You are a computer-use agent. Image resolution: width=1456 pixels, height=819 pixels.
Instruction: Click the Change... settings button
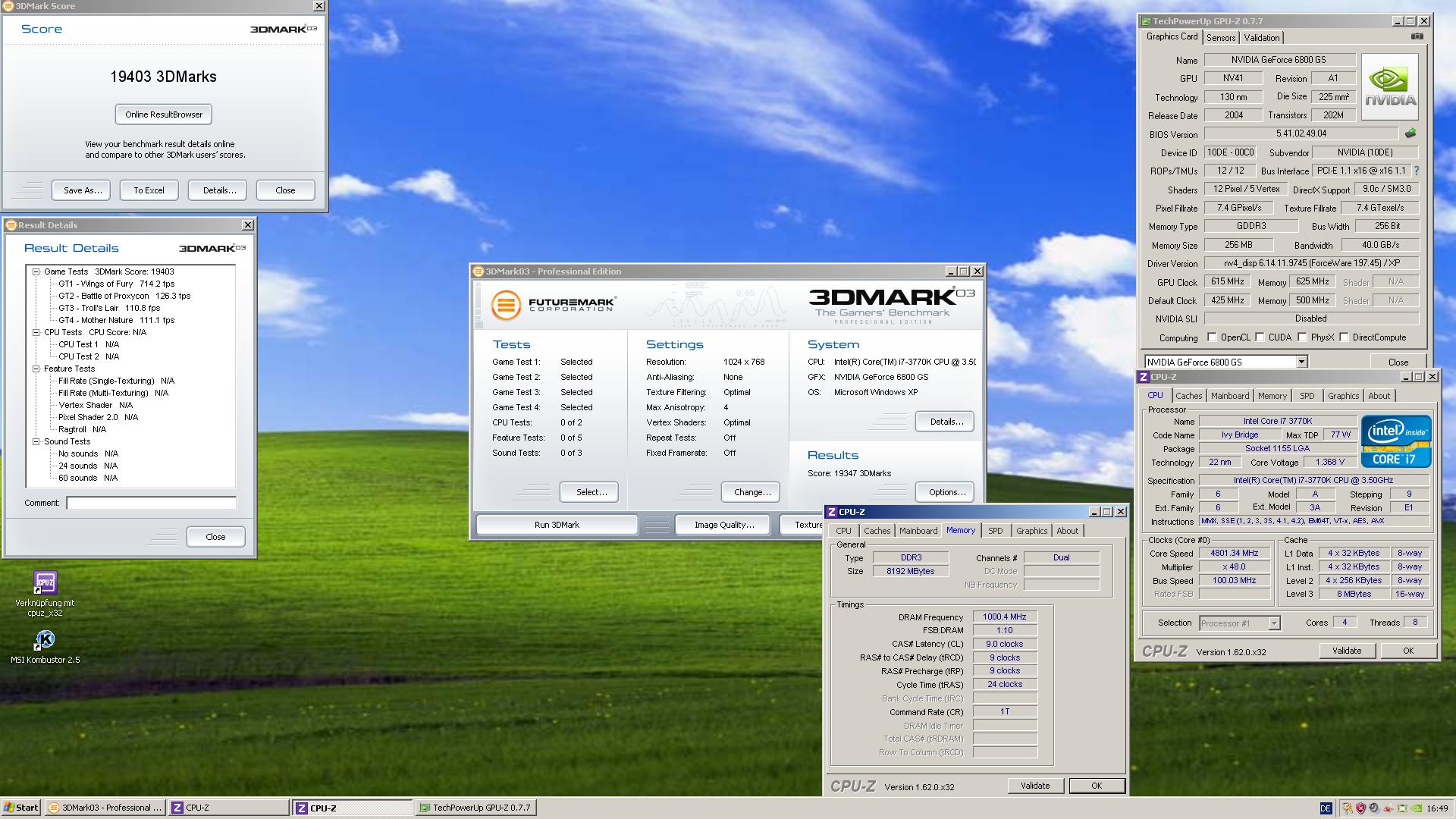752,492
